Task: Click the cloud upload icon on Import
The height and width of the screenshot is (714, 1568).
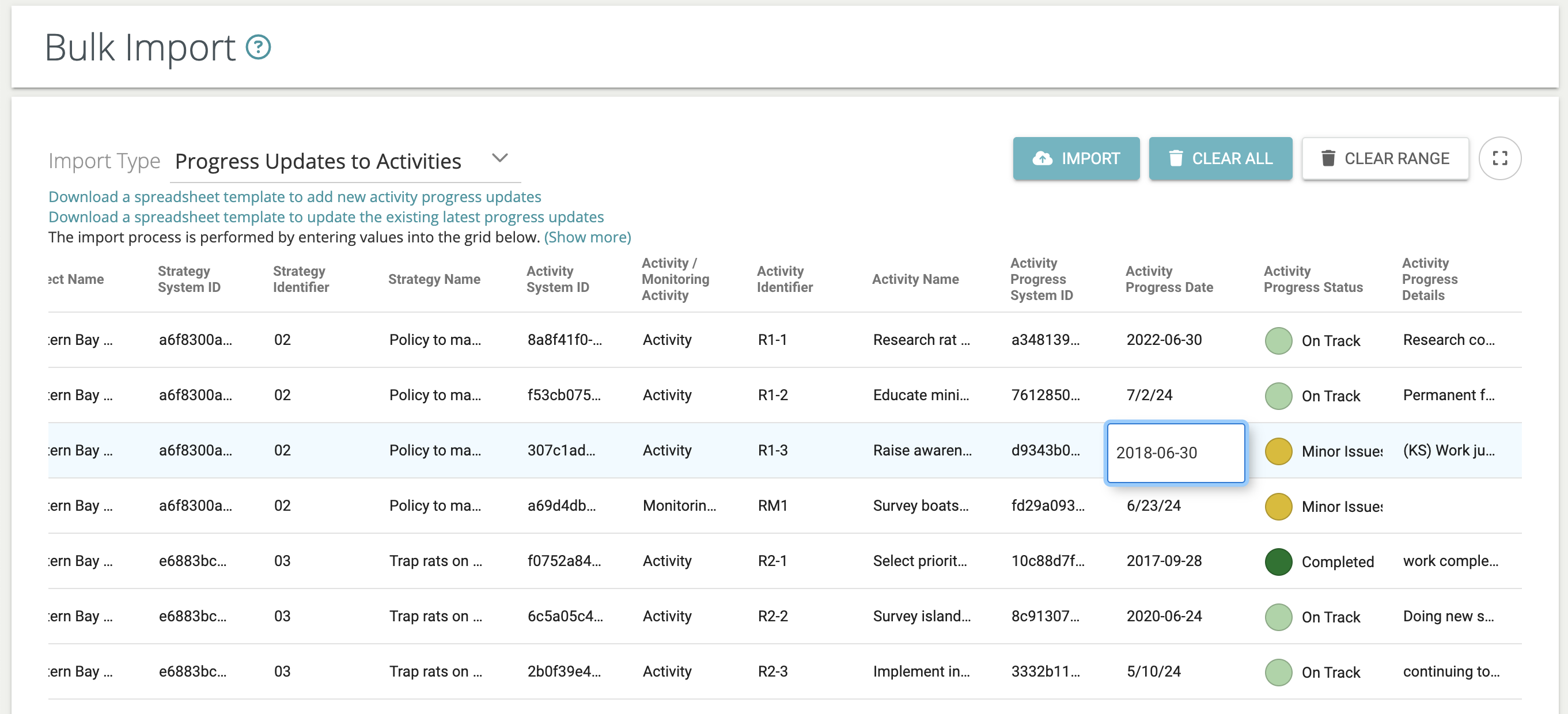Action: pyautogui.click(x=1042, y=158)
